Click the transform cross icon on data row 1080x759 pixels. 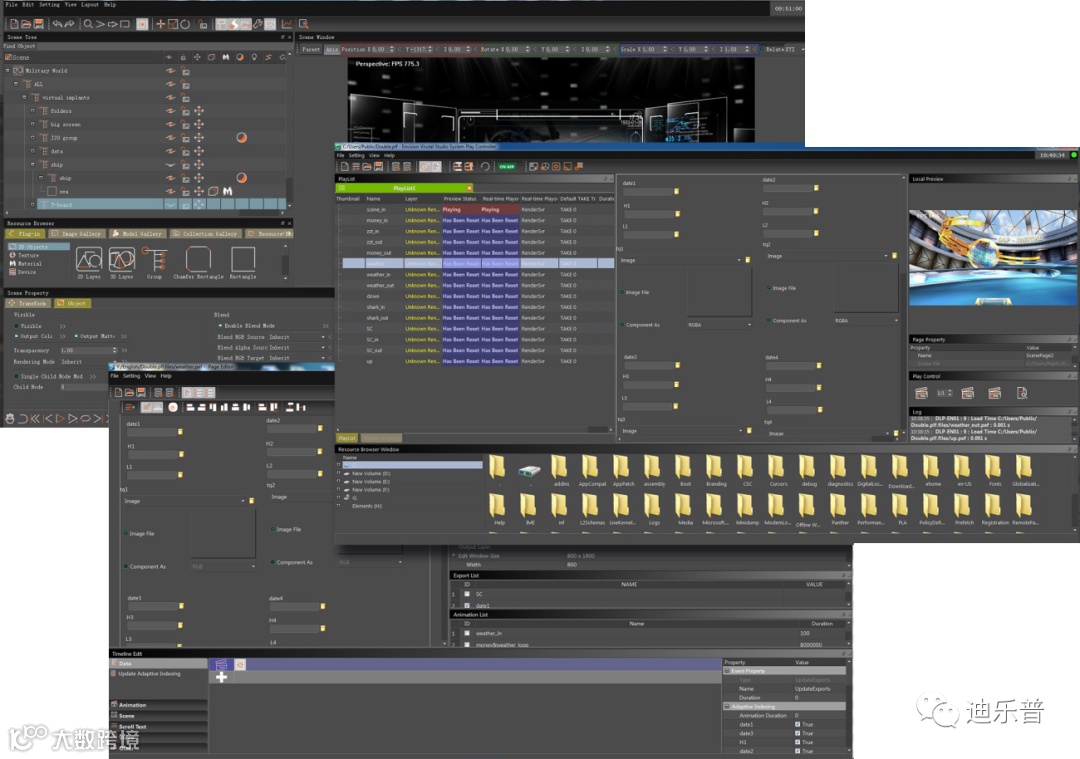pos(199,151)
